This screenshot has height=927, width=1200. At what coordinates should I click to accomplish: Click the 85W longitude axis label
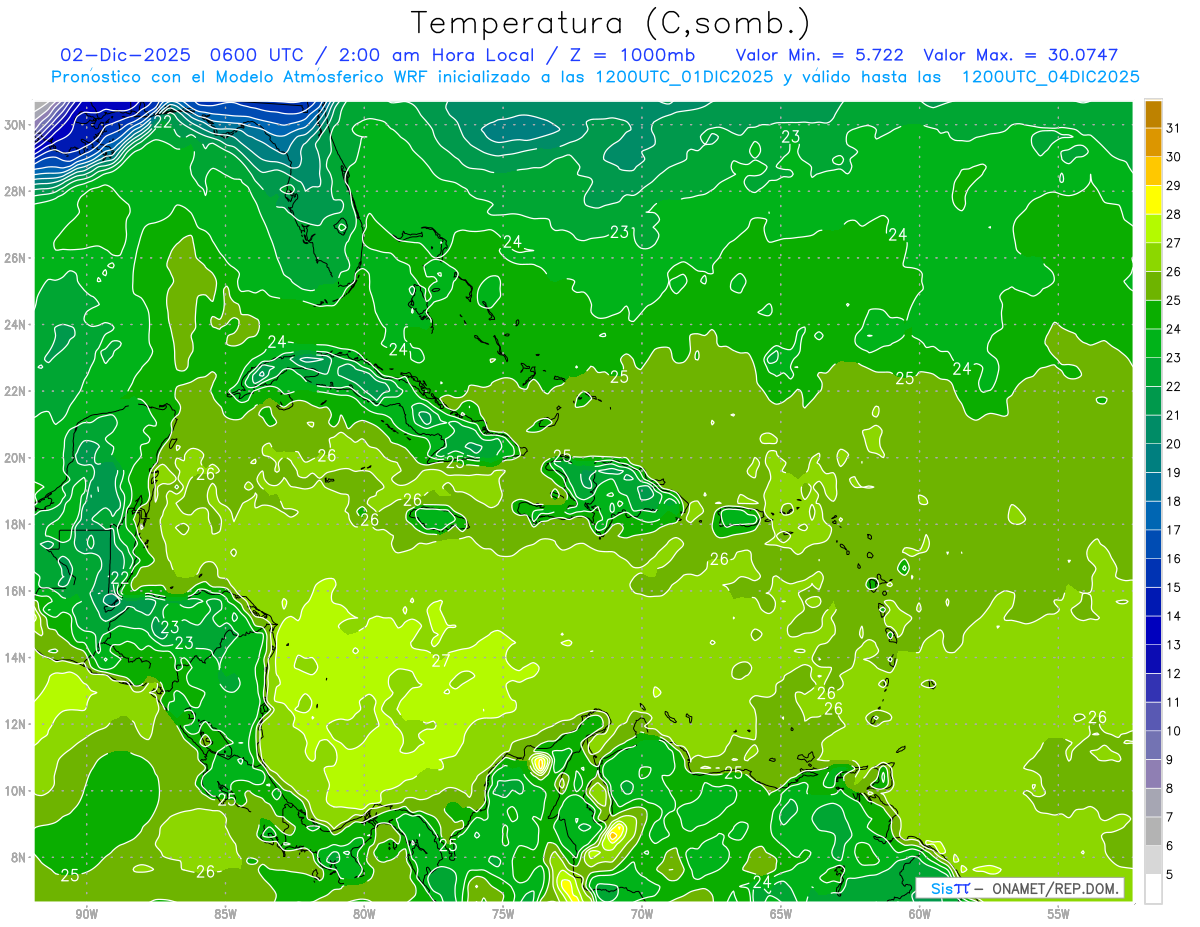tap(225, 914)
